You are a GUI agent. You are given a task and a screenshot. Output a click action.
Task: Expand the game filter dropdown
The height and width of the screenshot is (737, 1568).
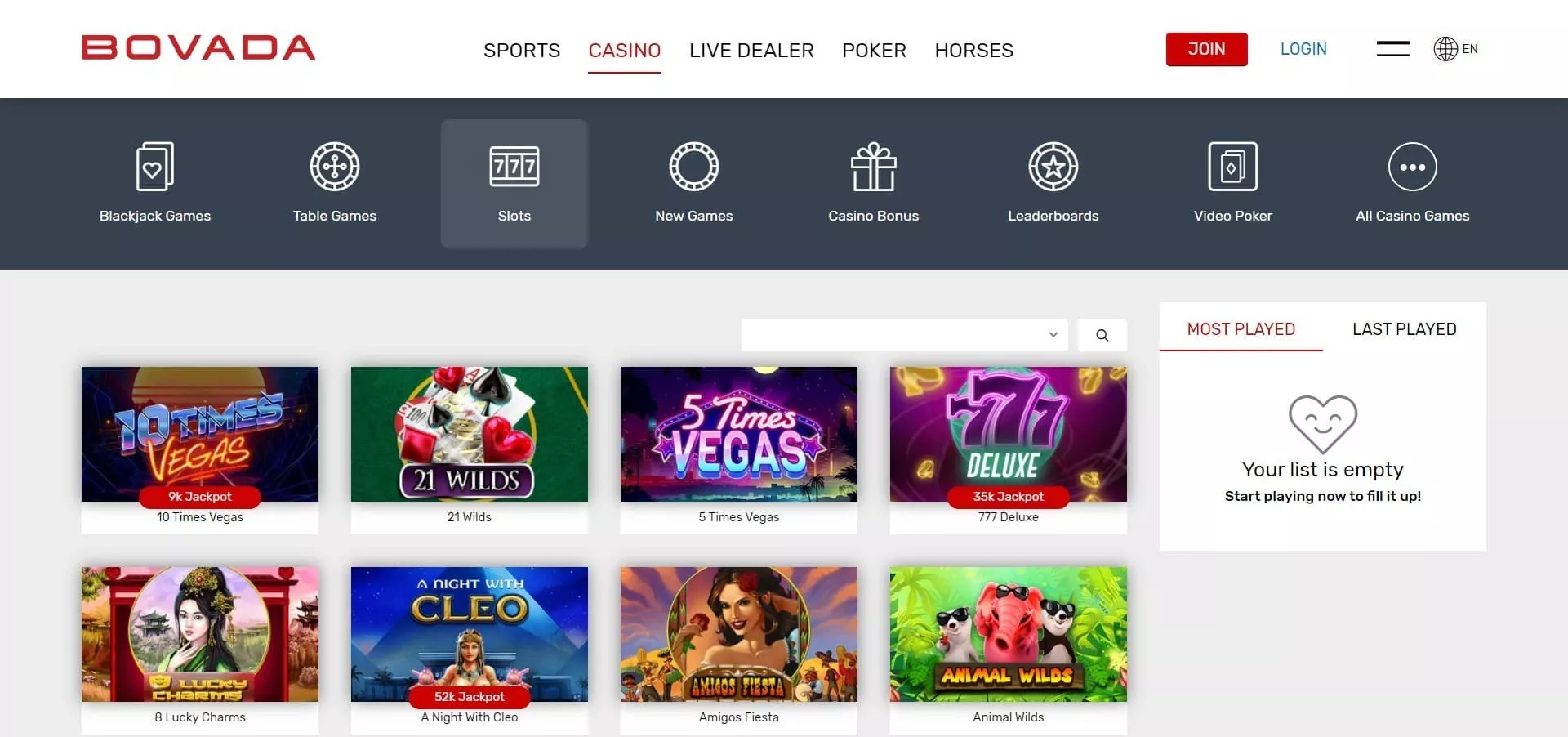[905, 335]
